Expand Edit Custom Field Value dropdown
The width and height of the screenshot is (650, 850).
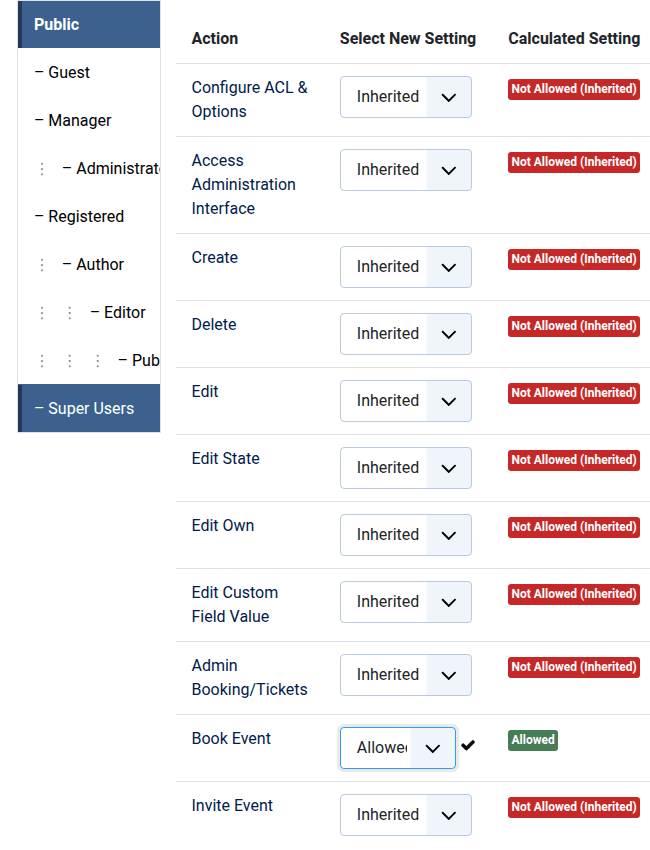point(405,602)
